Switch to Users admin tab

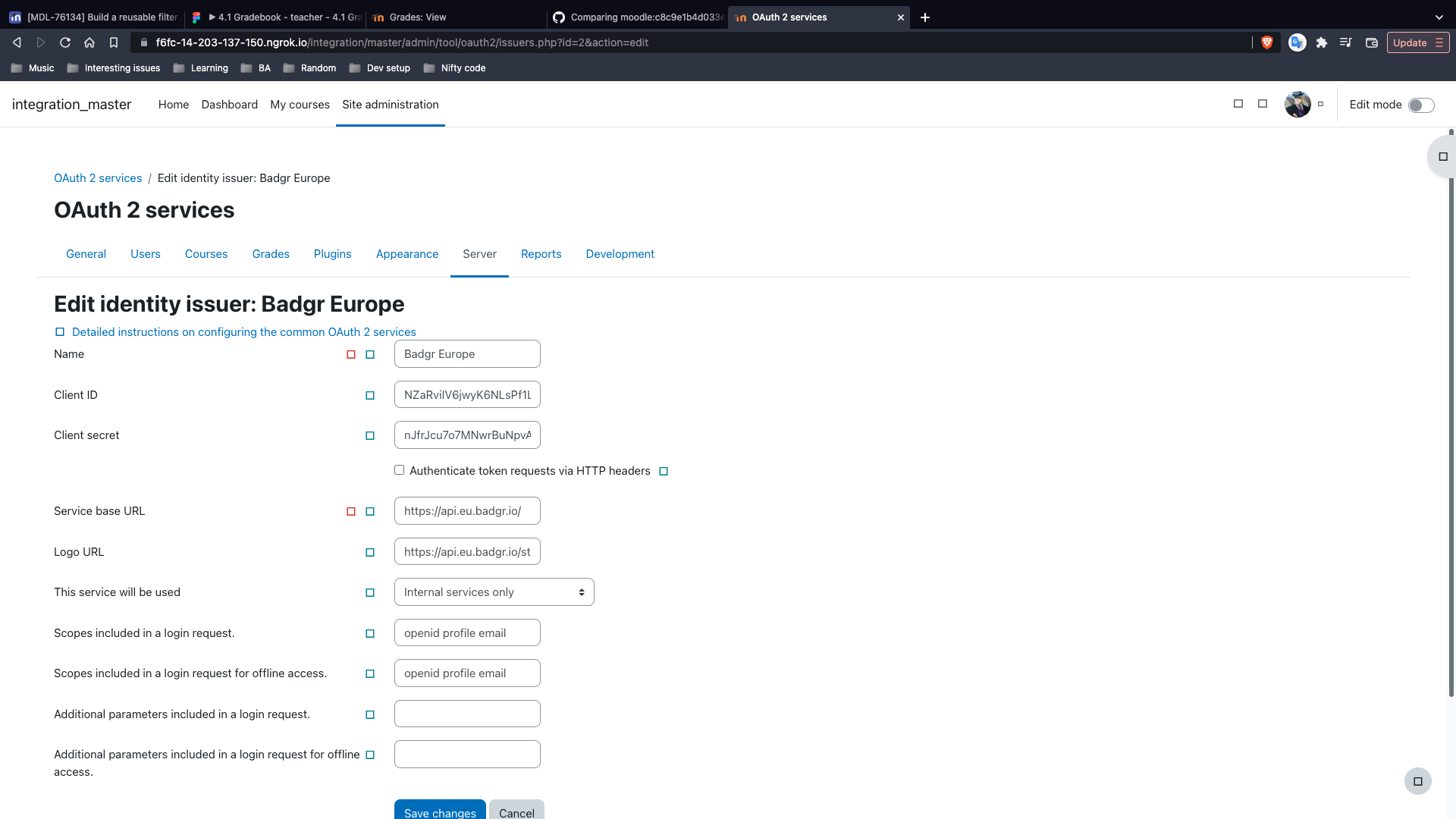(146, 254)
